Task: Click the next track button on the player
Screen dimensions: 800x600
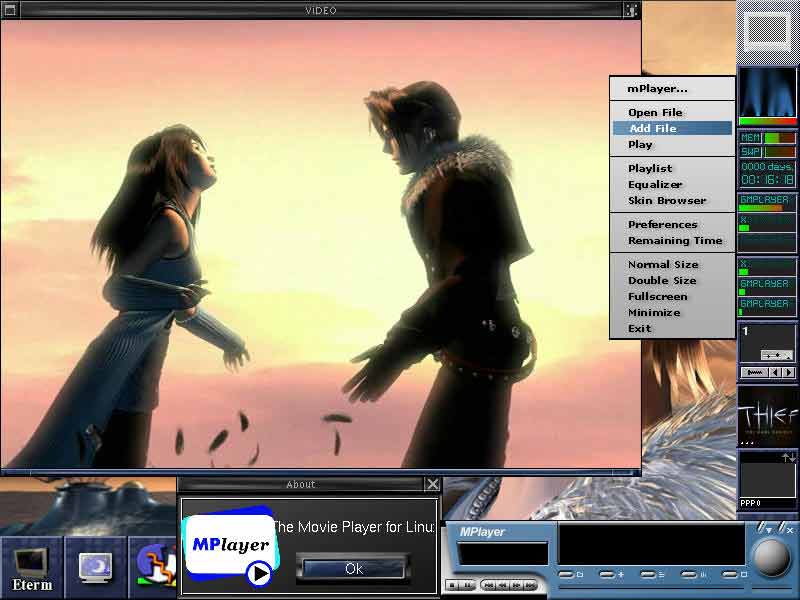Action: point(527,583)
